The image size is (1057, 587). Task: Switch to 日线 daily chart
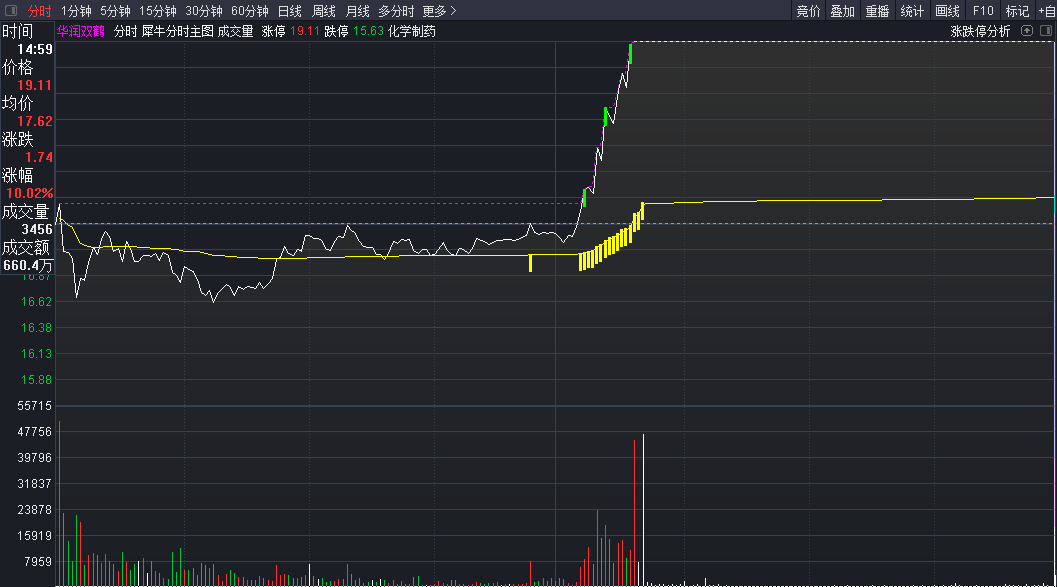coord(289,11)
